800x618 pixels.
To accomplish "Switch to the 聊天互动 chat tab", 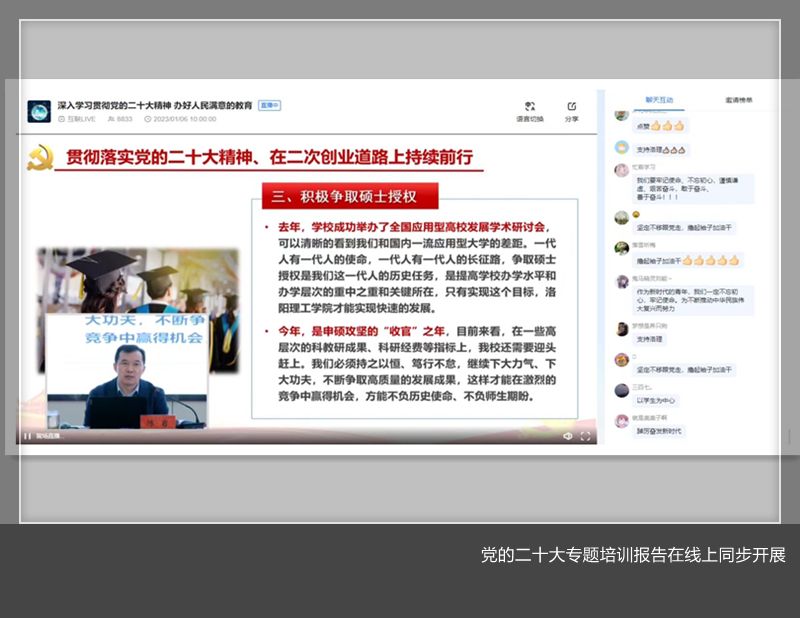I will click(x=659, y=100).
